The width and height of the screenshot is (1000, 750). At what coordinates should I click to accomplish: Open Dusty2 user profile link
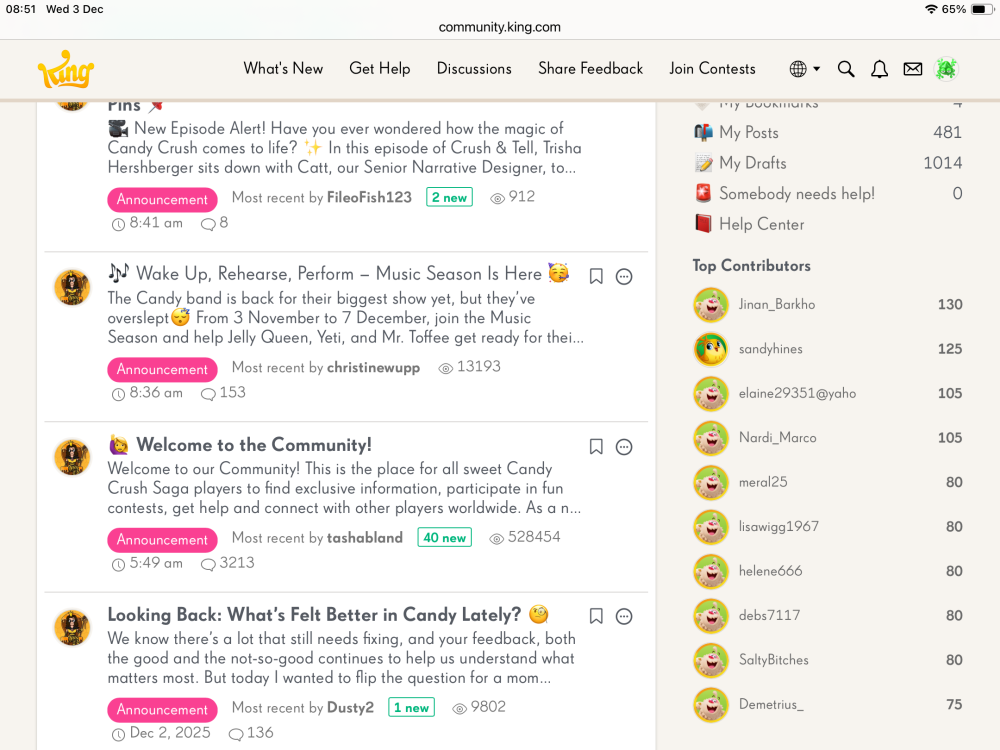(x=350, y=707)
